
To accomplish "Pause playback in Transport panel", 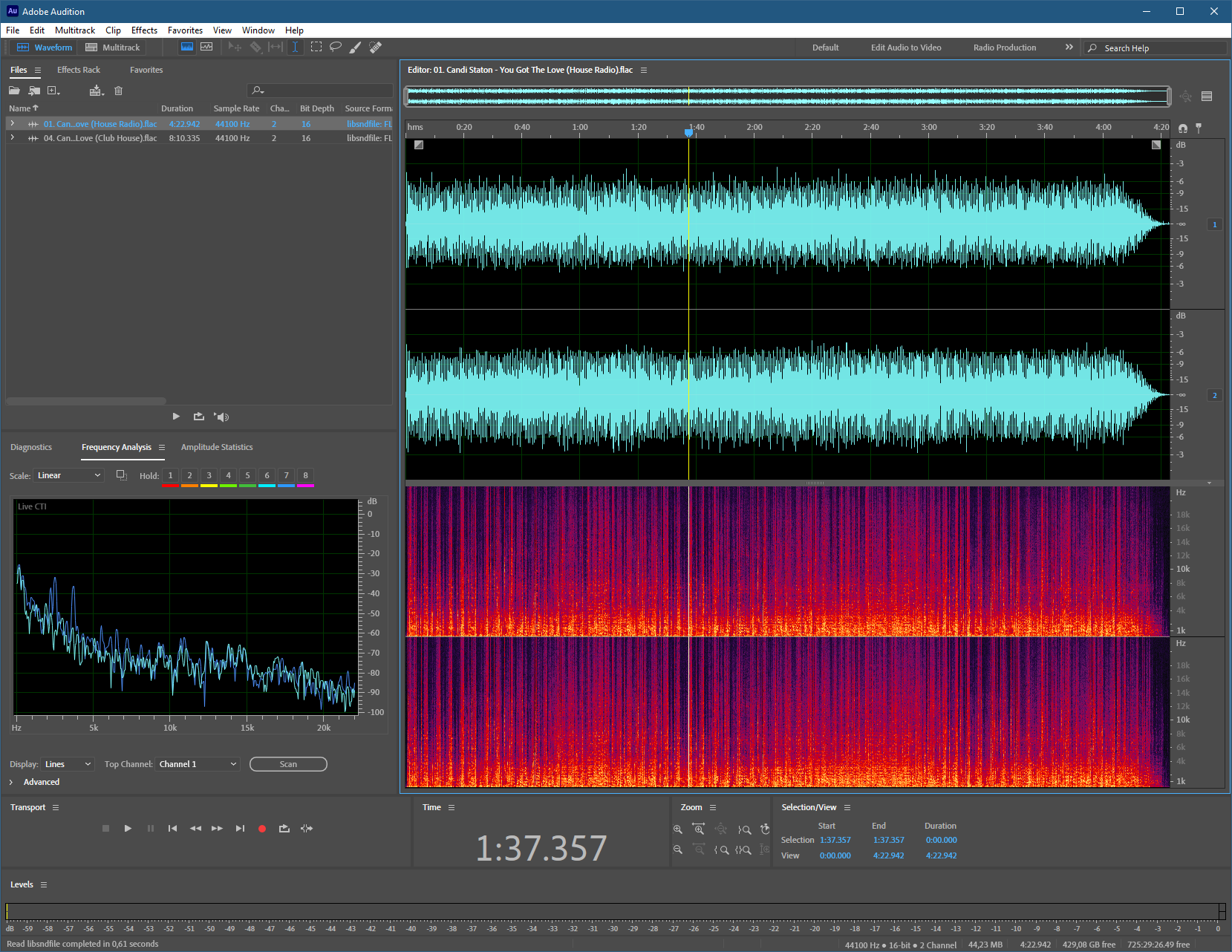I will coord(151,828).
